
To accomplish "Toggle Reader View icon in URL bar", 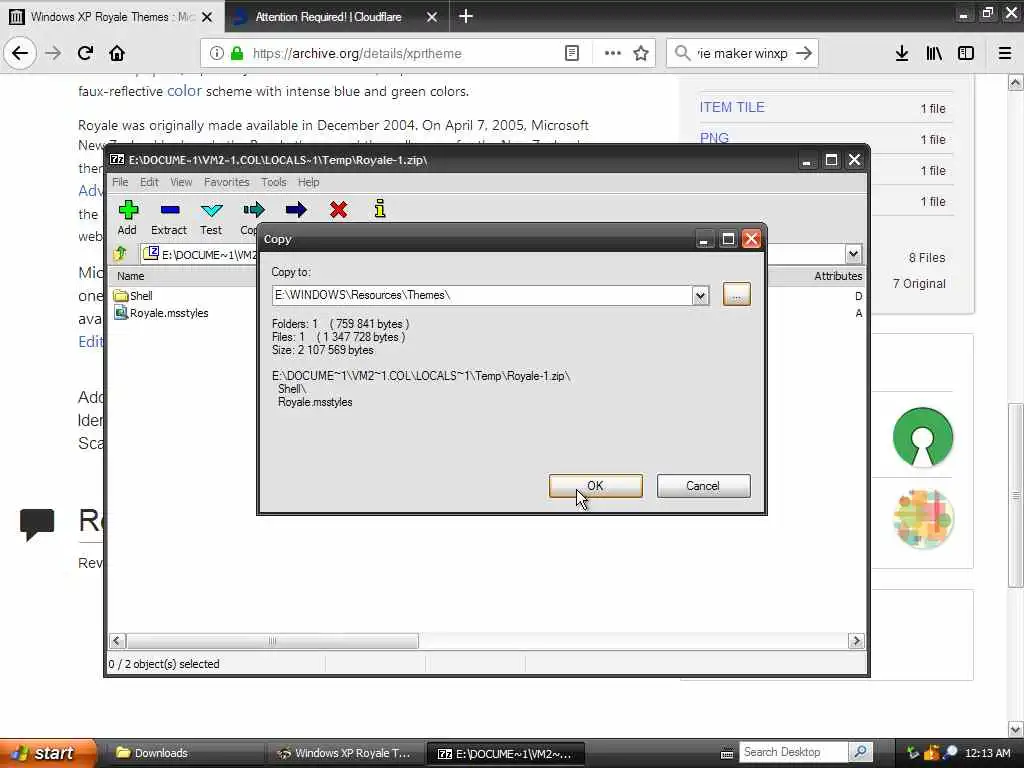I will pyautogui.click(x=571, y=53).
